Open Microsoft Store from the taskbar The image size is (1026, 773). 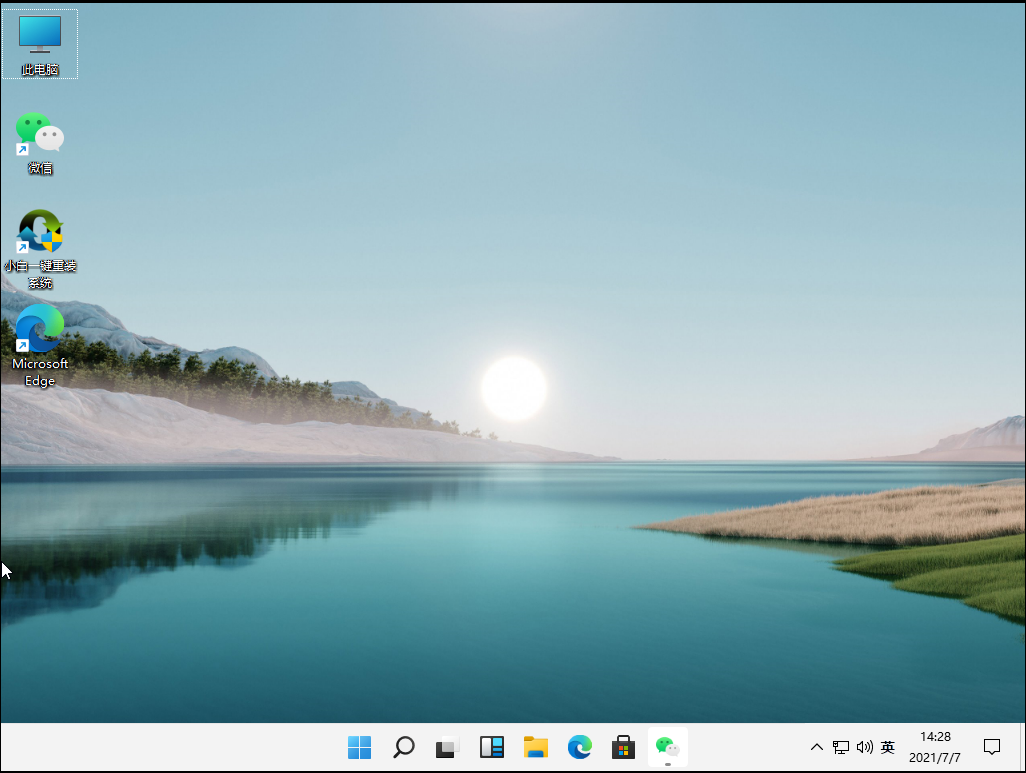pos(622,746)
